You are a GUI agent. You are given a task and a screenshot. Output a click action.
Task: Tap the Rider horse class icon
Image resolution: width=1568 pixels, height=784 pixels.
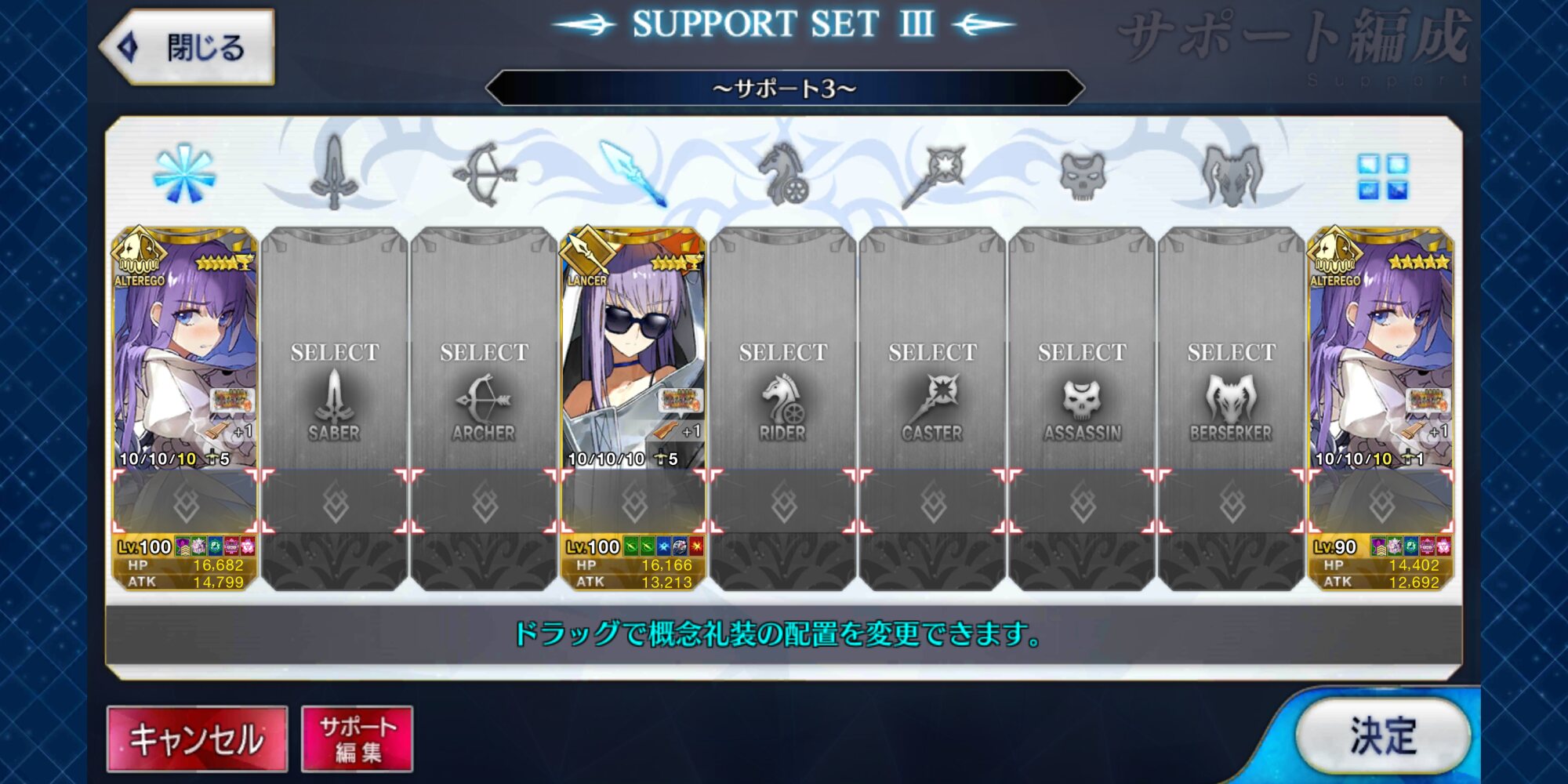782,175
